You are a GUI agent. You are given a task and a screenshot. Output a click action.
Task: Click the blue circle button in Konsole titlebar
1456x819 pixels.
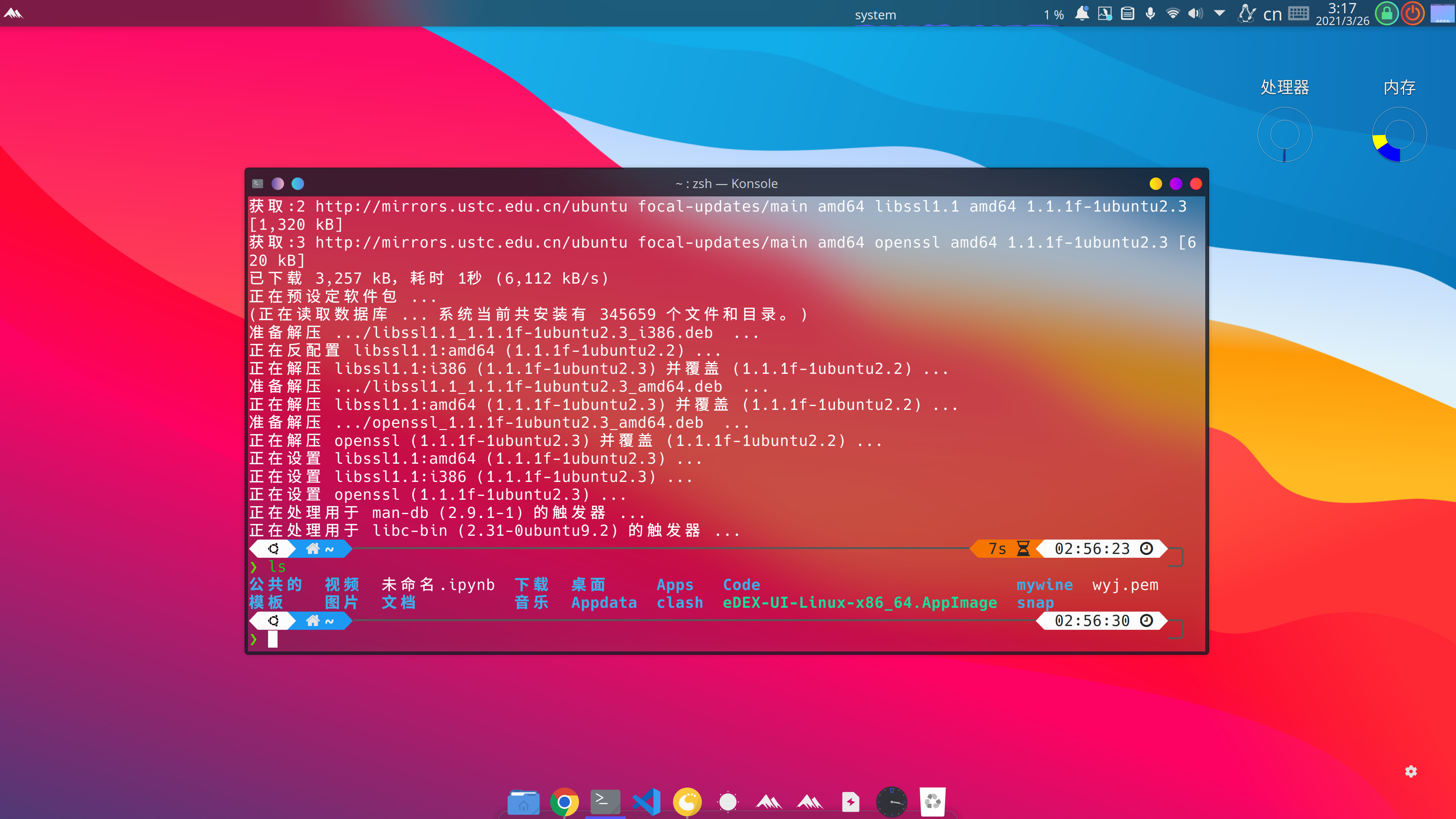pos(298,184)
